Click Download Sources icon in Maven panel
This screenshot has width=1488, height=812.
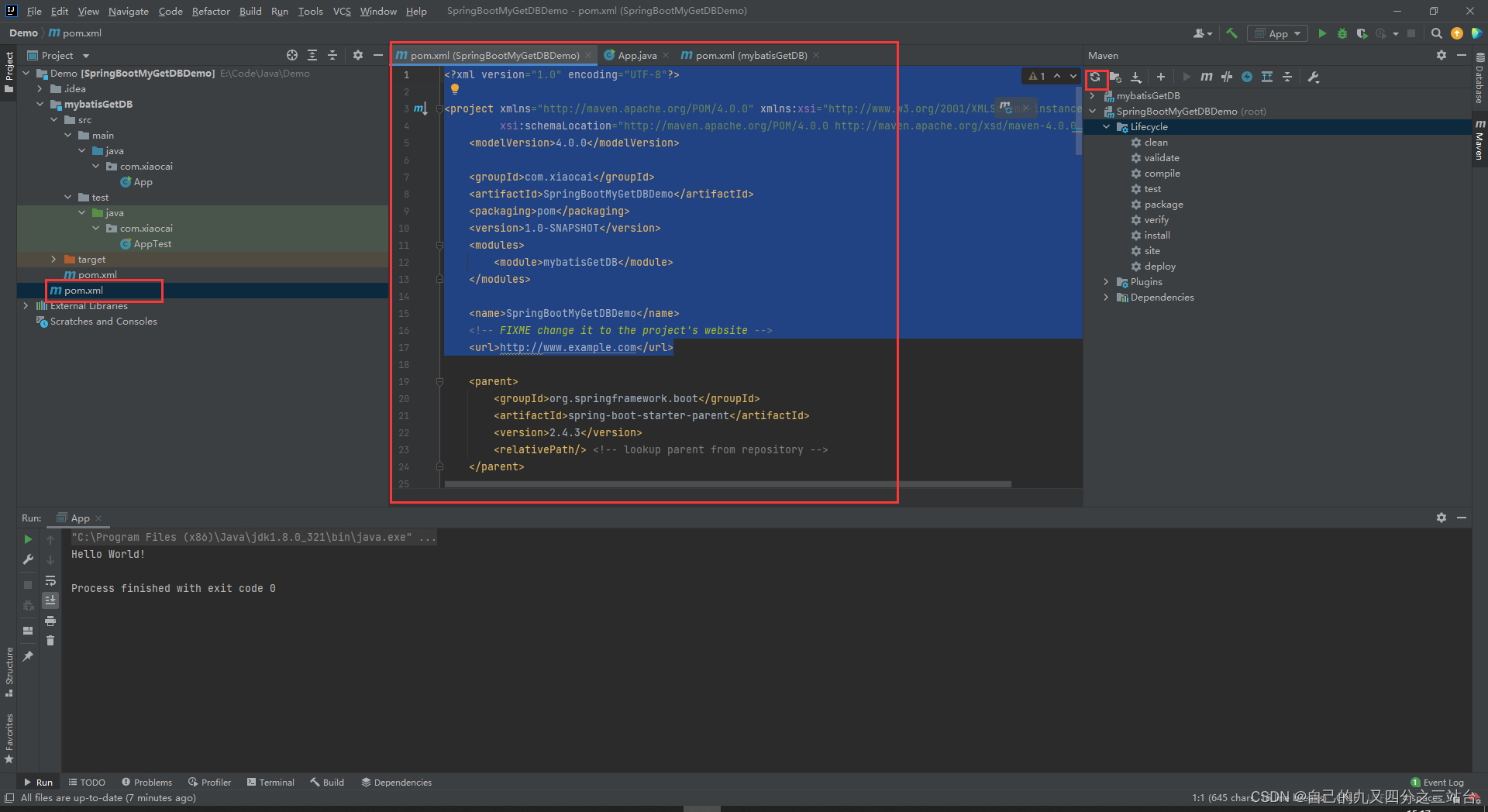tap(1135, 77)
